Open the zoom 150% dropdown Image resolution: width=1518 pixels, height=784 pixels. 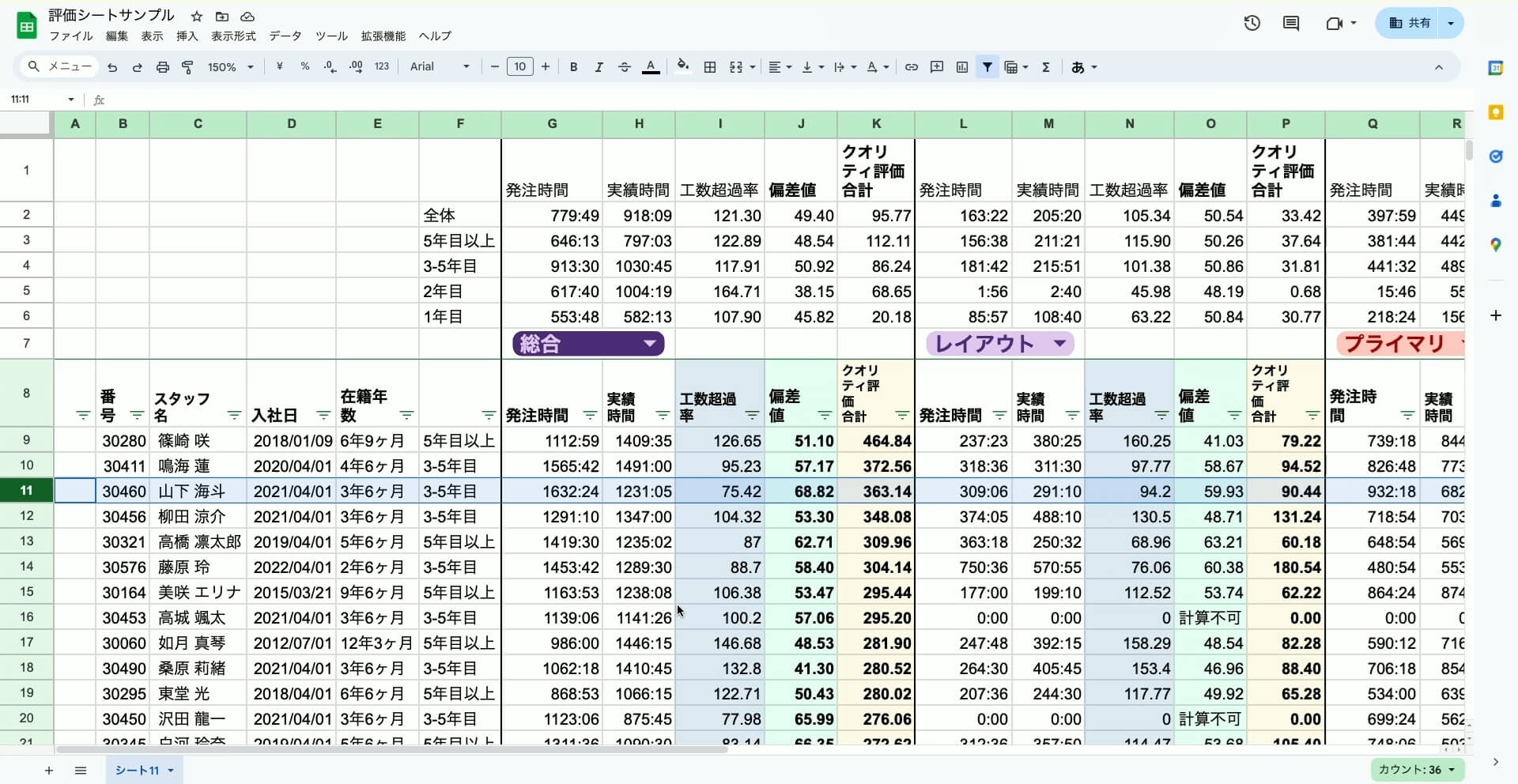(x=230, y=67)
